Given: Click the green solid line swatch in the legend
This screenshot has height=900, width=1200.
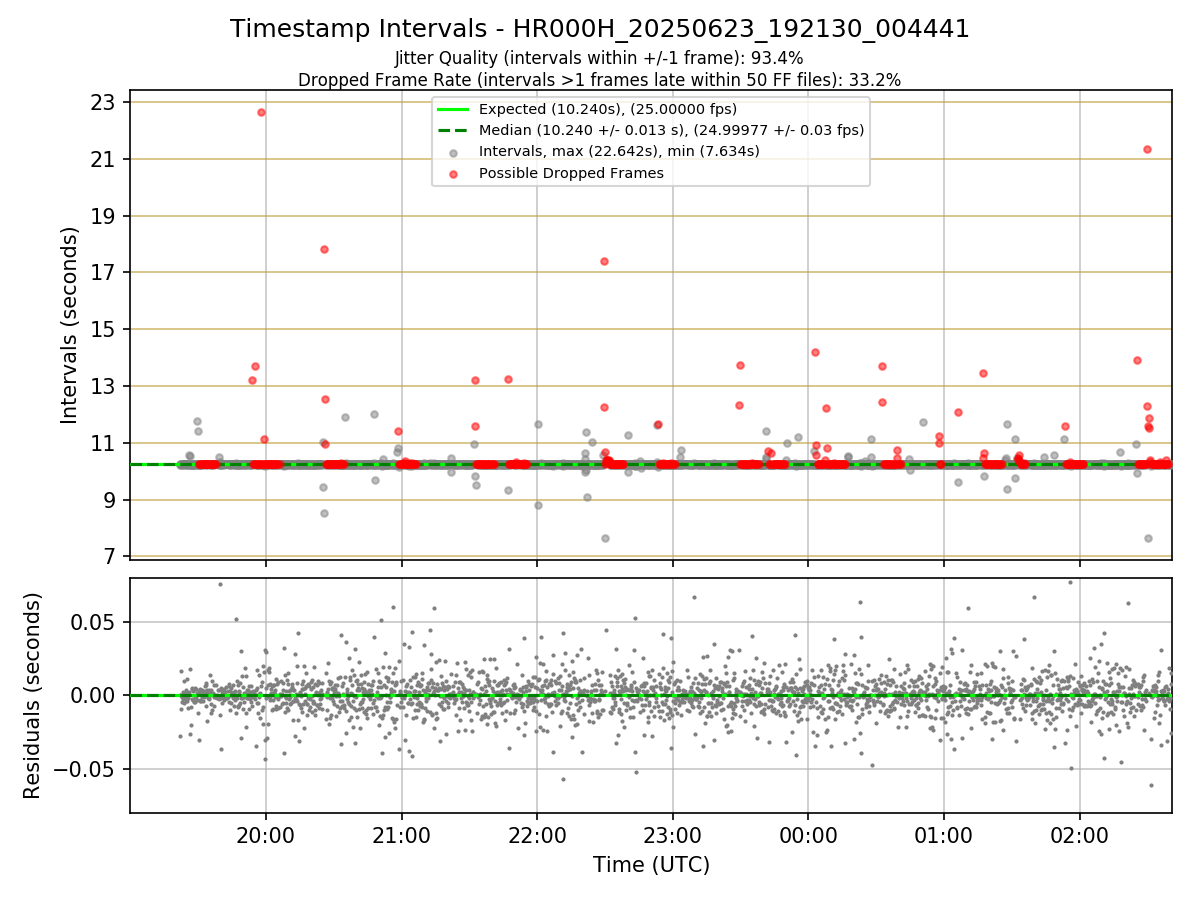Looking at the screenshot, I should (454, 109).
